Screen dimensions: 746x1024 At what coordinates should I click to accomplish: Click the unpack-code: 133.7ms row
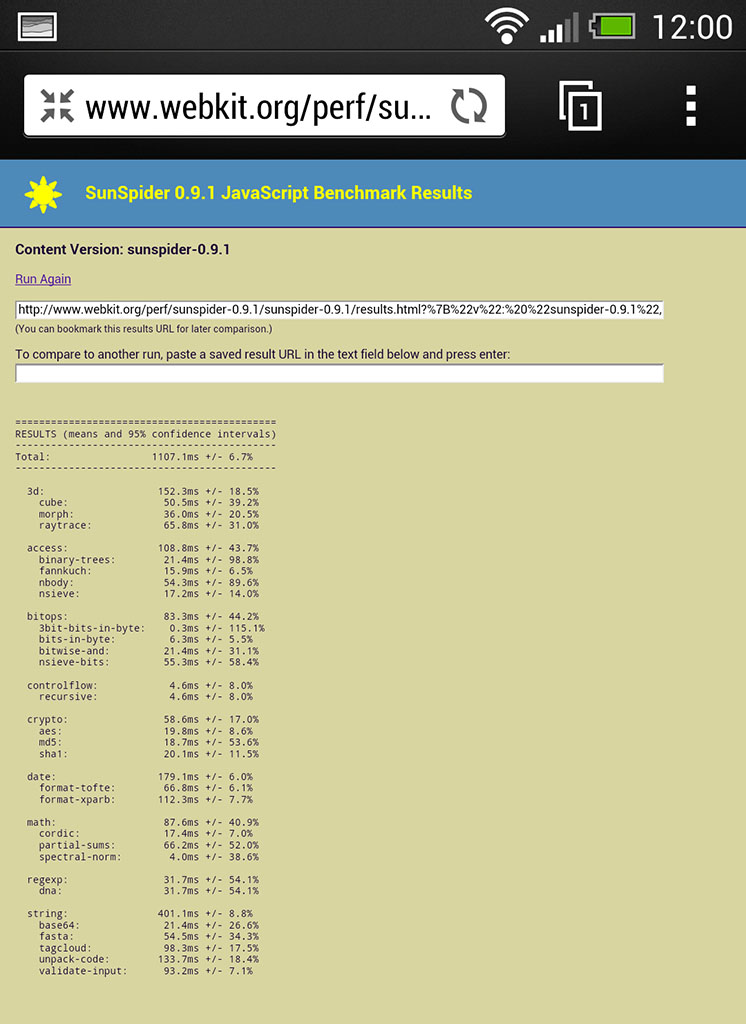(x=148, y=959)
